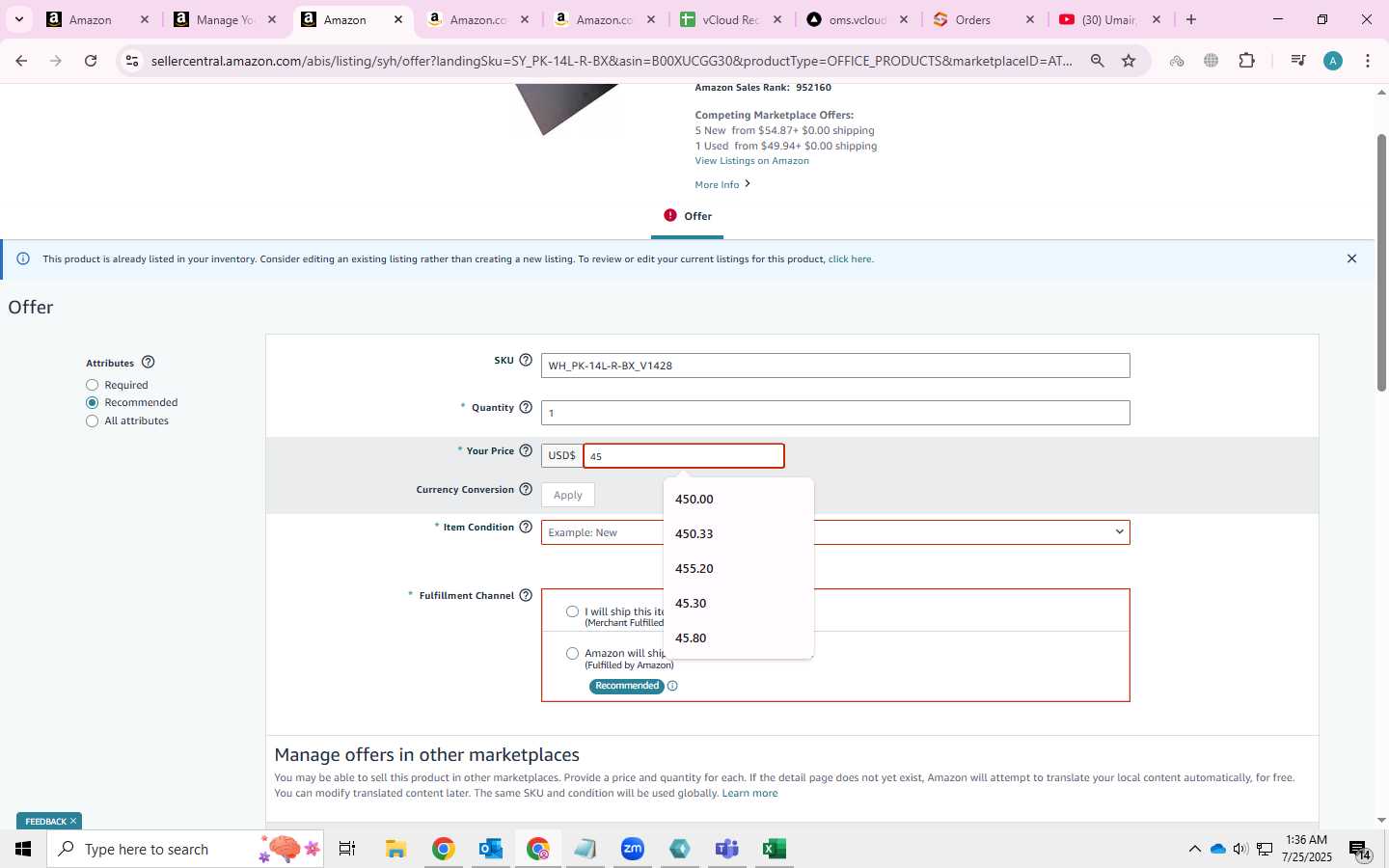The image size is (1389, 868).
Task: Reload the Seller Central page
Action: pyautogui.click(x=91, y=61)
